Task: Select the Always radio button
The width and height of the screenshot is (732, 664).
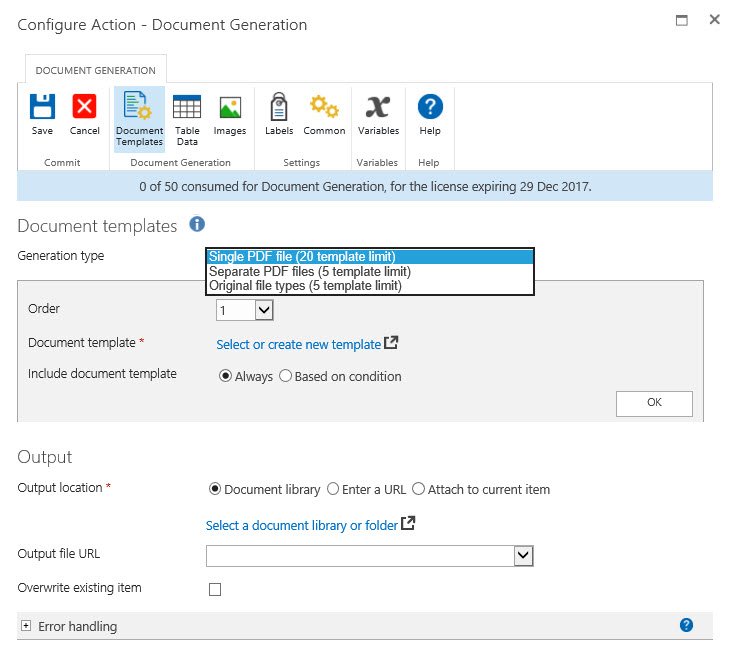Action: pos(225,376)
